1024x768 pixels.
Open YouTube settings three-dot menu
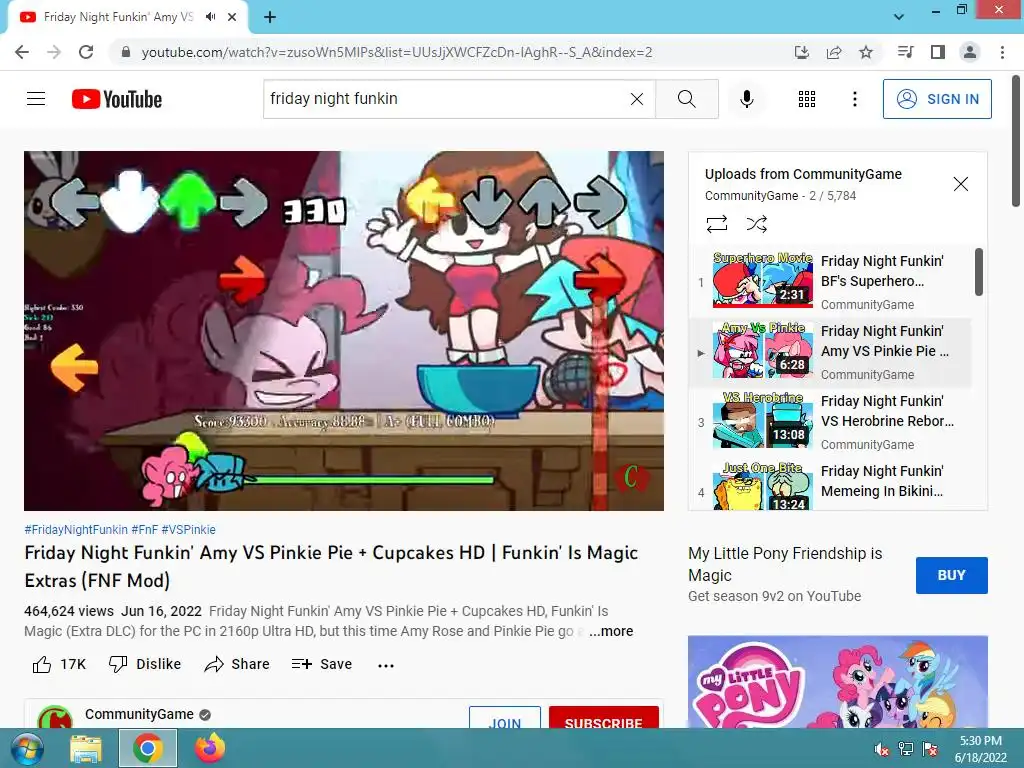coord(854,99)
